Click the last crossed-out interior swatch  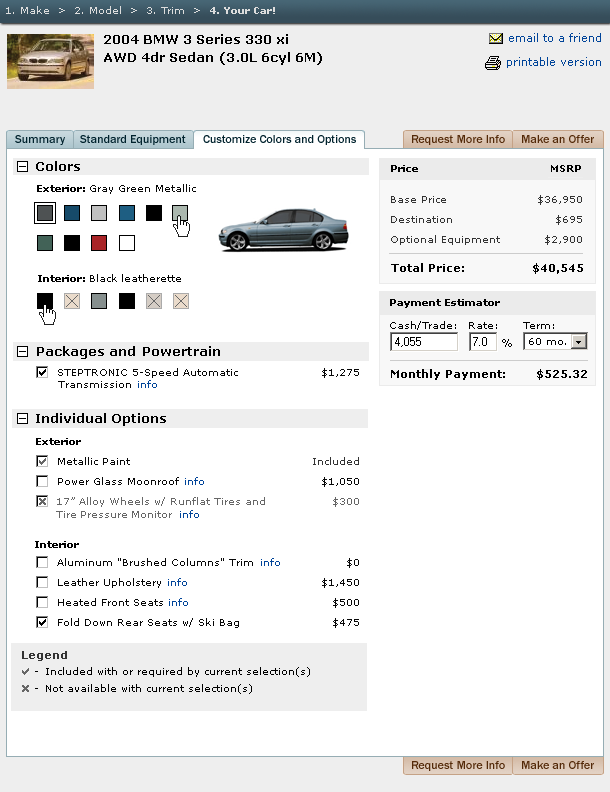(181, 302)
